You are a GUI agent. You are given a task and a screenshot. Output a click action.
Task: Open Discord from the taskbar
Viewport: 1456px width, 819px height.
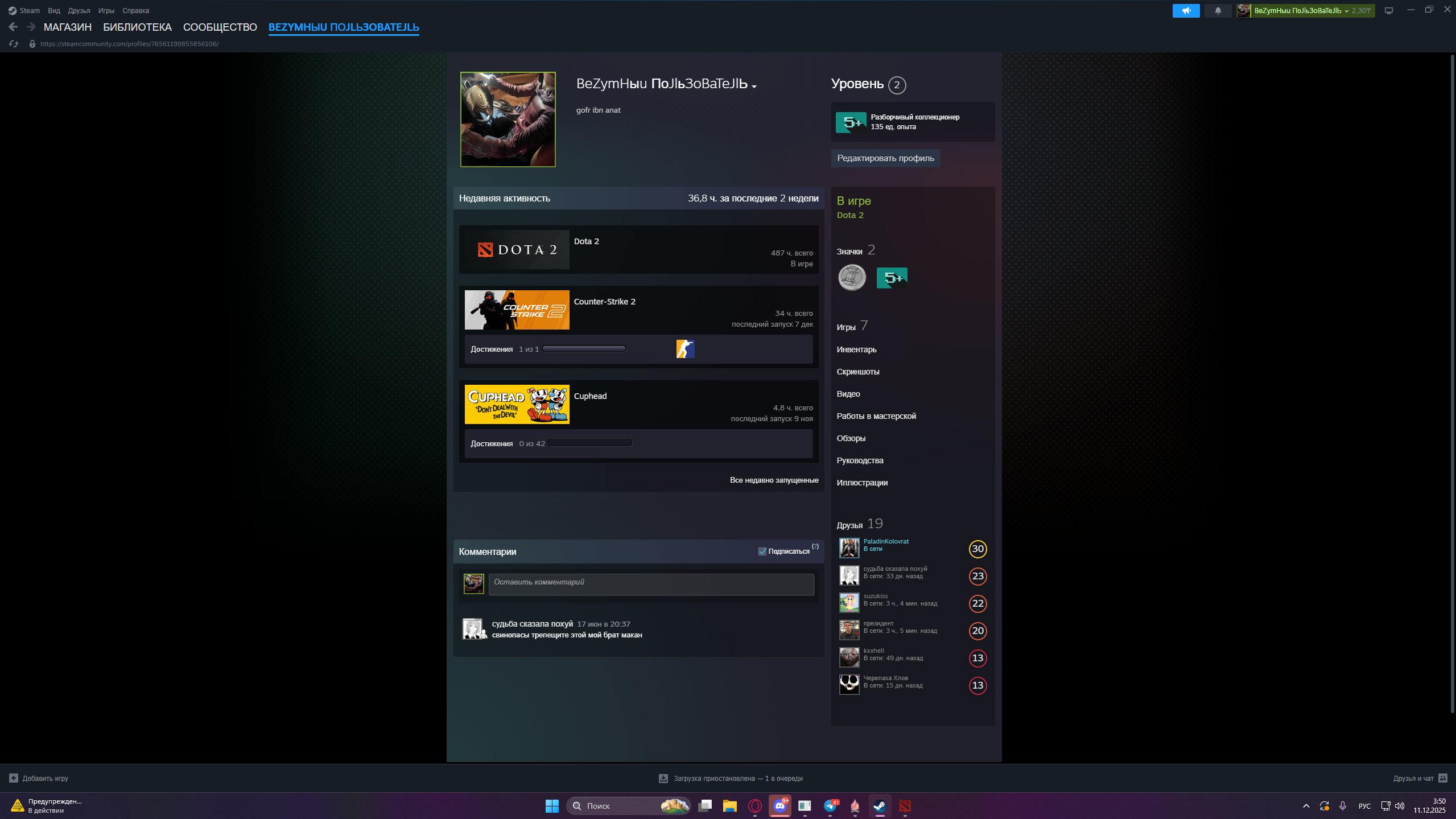point(779,805)
